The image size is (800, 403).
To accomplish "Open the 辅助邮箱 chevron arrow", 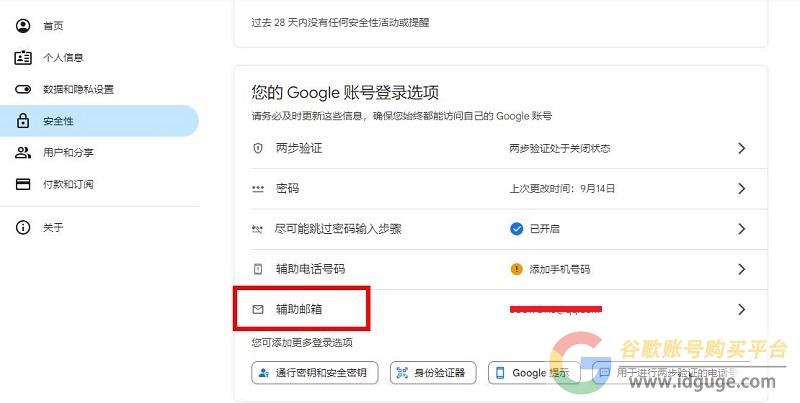I will (742, 309).
